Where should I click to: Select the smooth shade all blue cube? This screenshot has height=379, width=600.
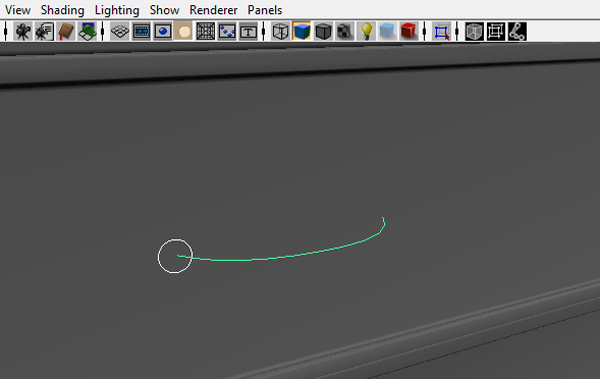coord(302,31)
